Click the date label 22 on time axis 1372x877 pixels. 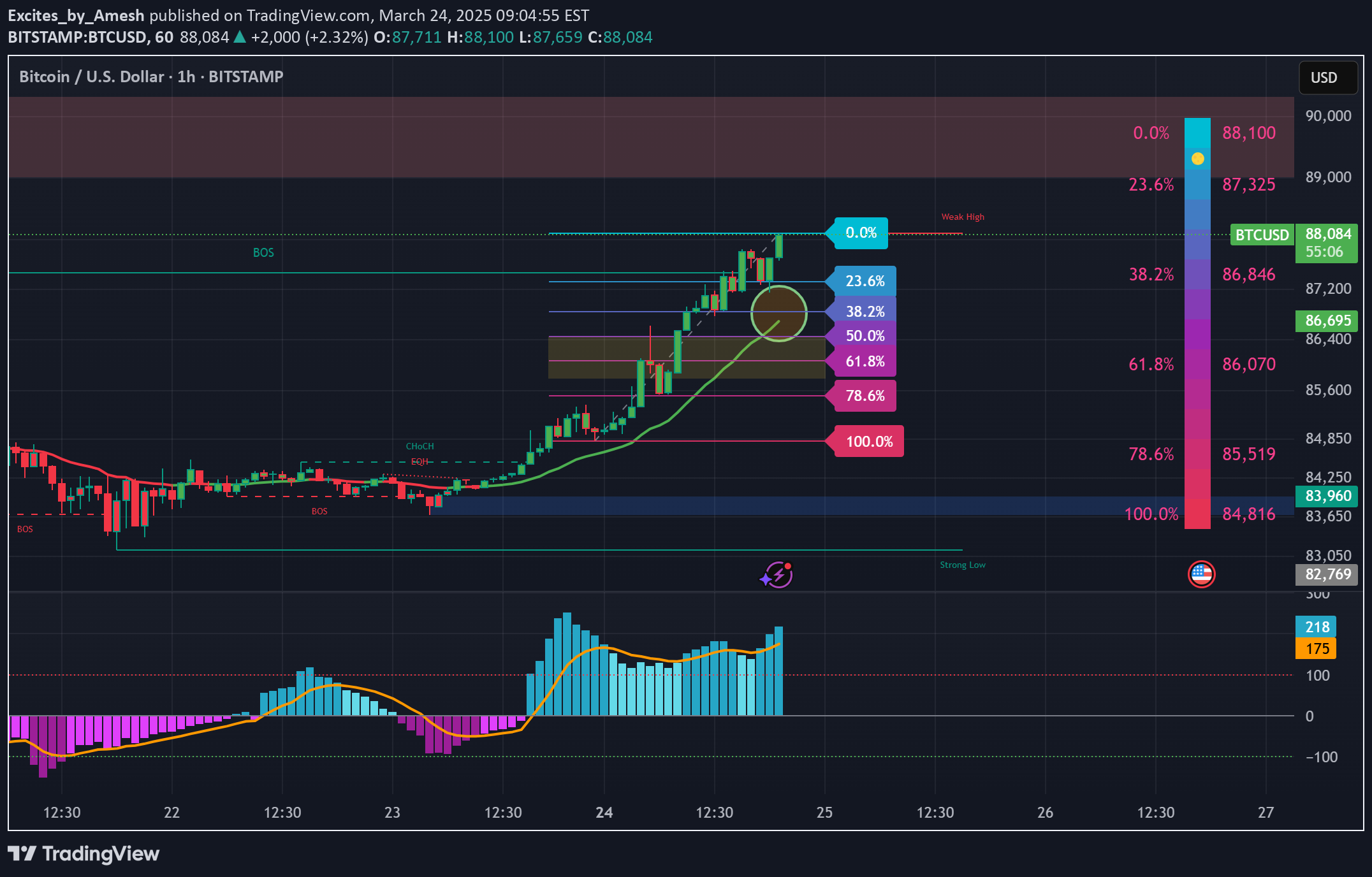click(x=171, y=813)
